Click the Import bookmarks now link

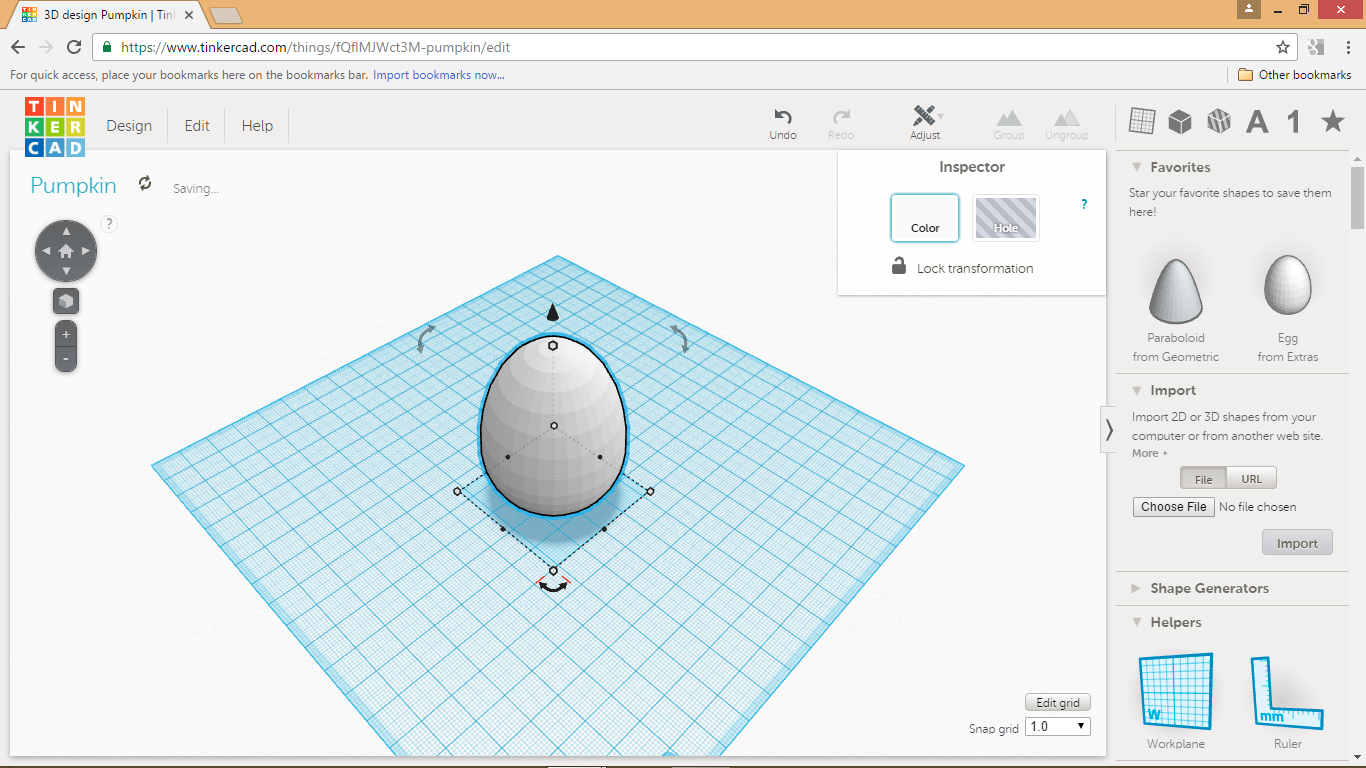(437, 75)
